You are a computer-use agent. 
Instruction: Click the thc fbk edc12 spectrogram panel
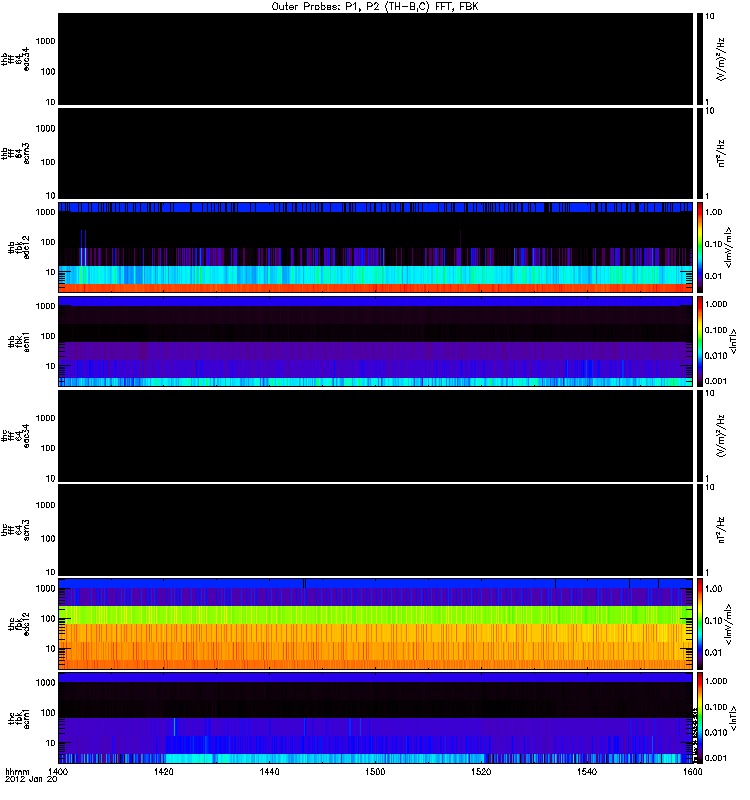point(376,624)
